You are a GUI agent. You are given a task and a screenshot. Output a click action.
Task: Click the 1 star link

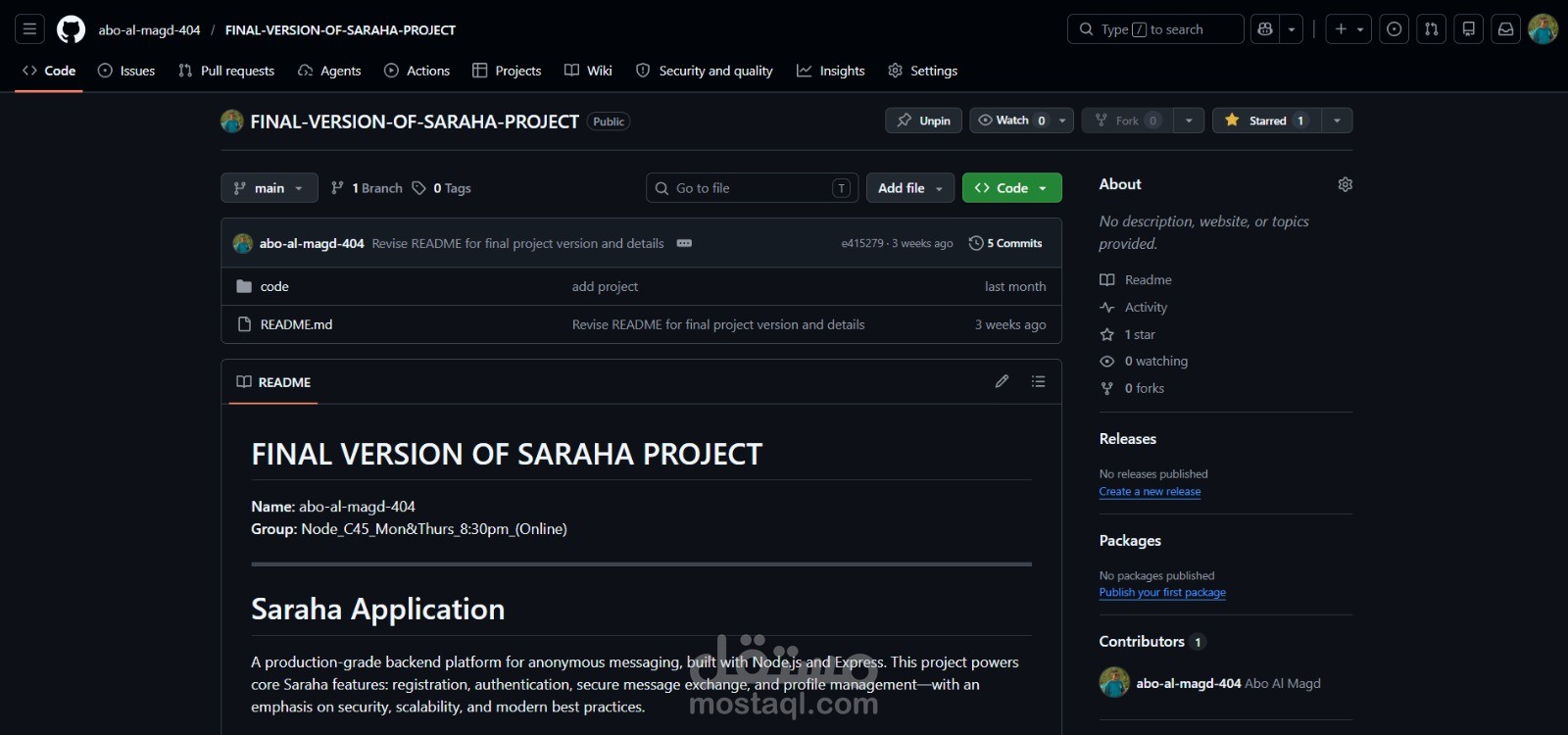pos(1128,334)
